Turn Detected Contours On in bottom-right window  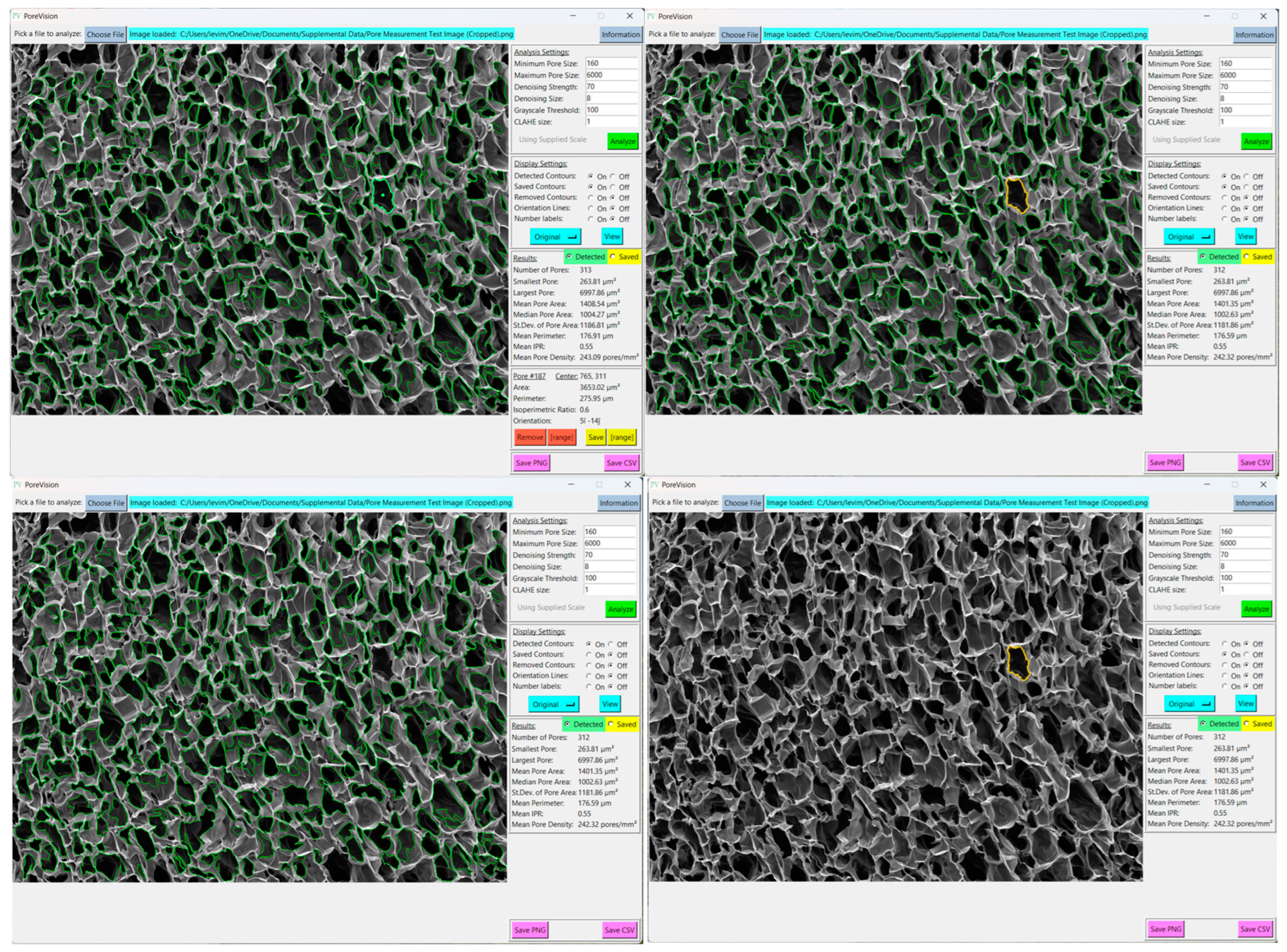[1224, 644]
